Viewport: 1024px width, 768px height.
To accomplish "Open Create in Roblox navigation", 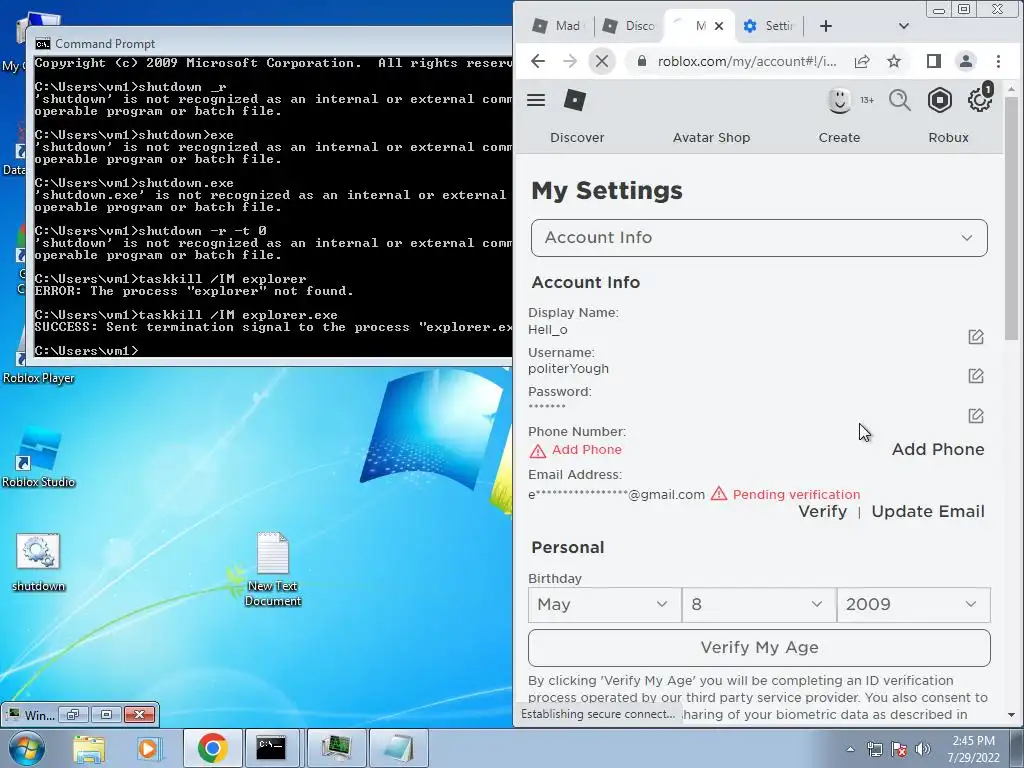I will pyautogui.click(x=839, y=138).
